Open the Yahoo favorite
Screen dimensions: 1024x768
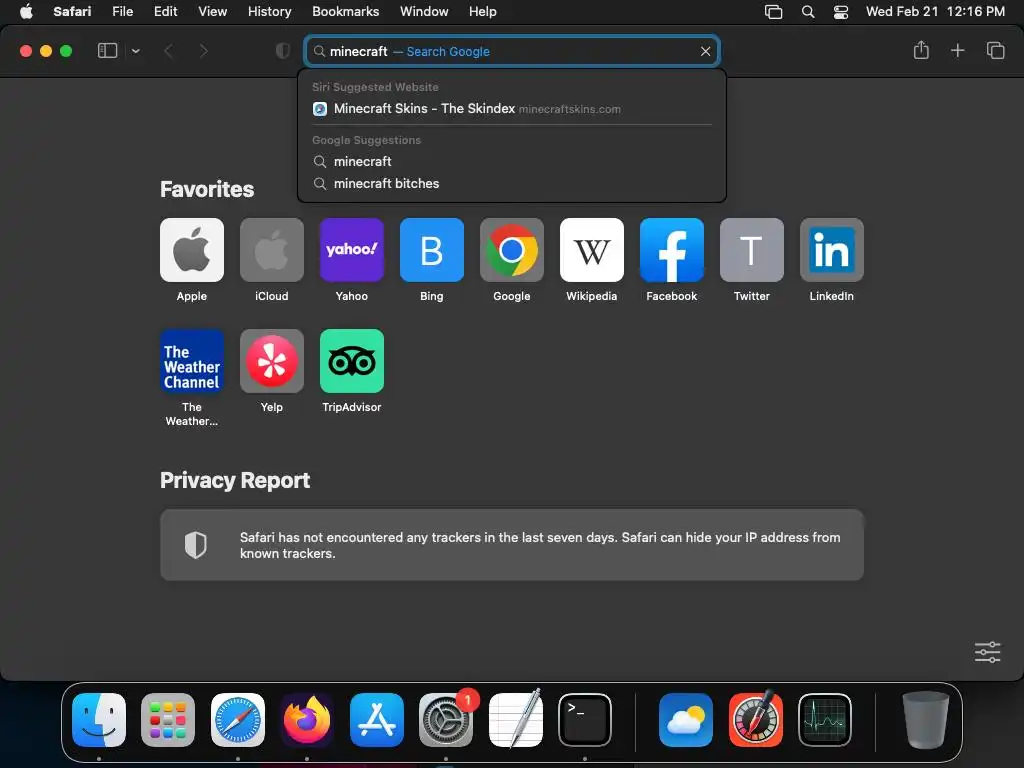point(352,250)
